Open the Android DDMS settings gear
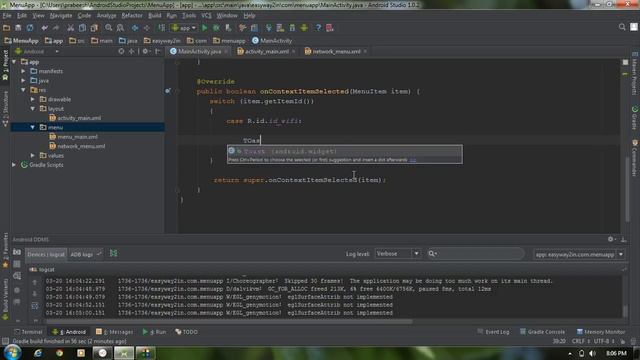 (x=611, y=239)
